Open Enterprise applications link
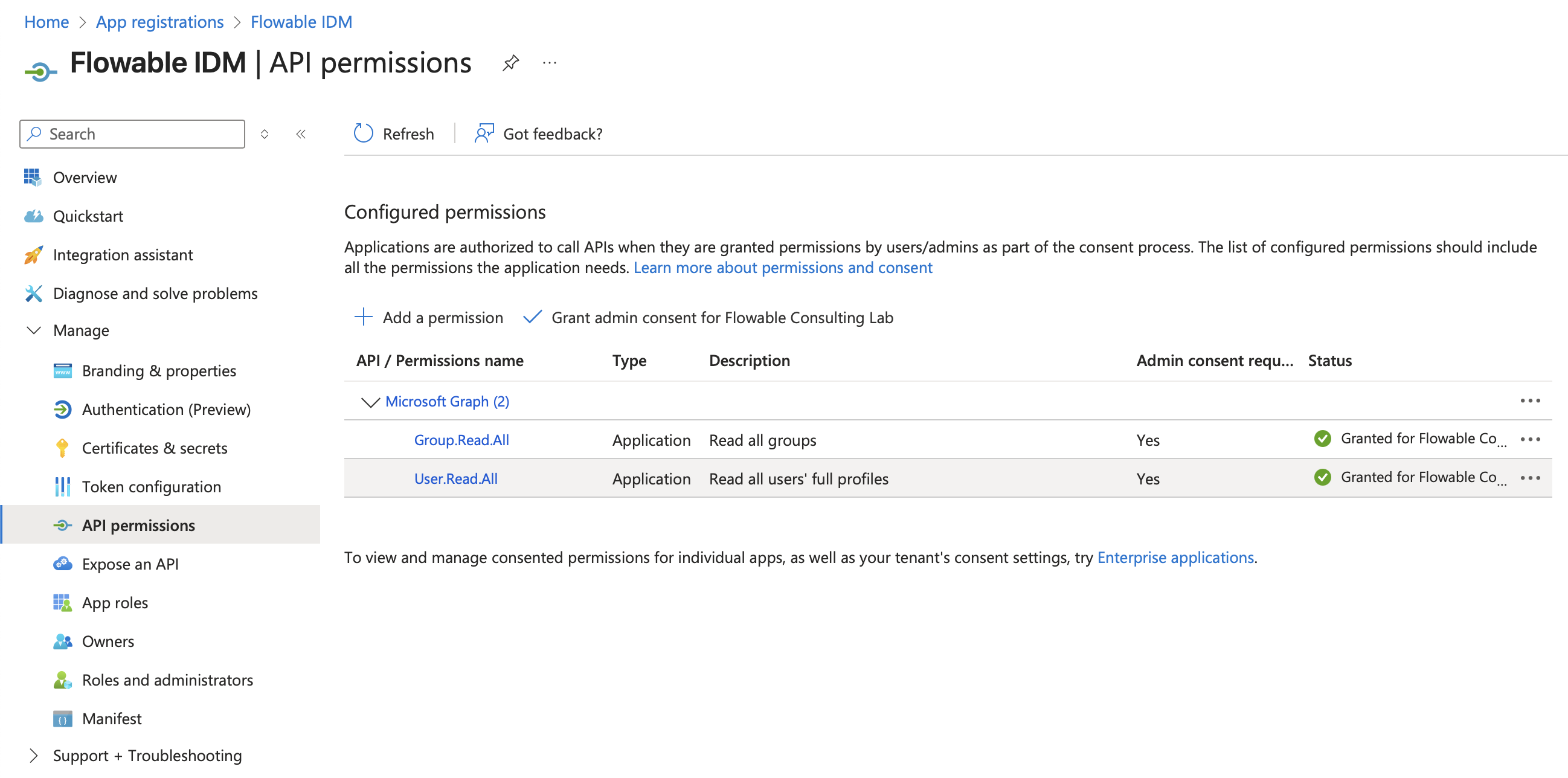The image size is (1568, 778). [x=1175, y=557]
